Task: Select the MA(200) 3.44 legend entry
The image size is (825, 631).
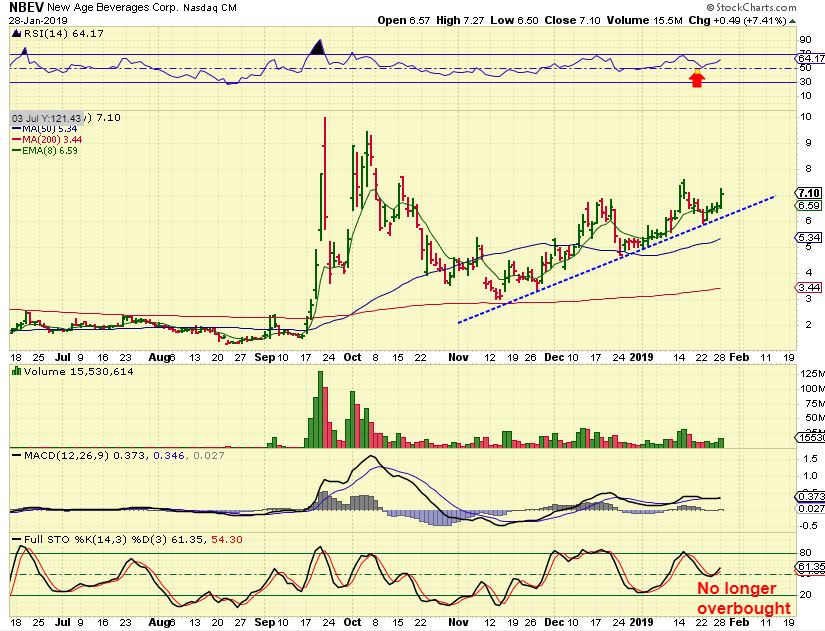Action: [x=47, y=139]
